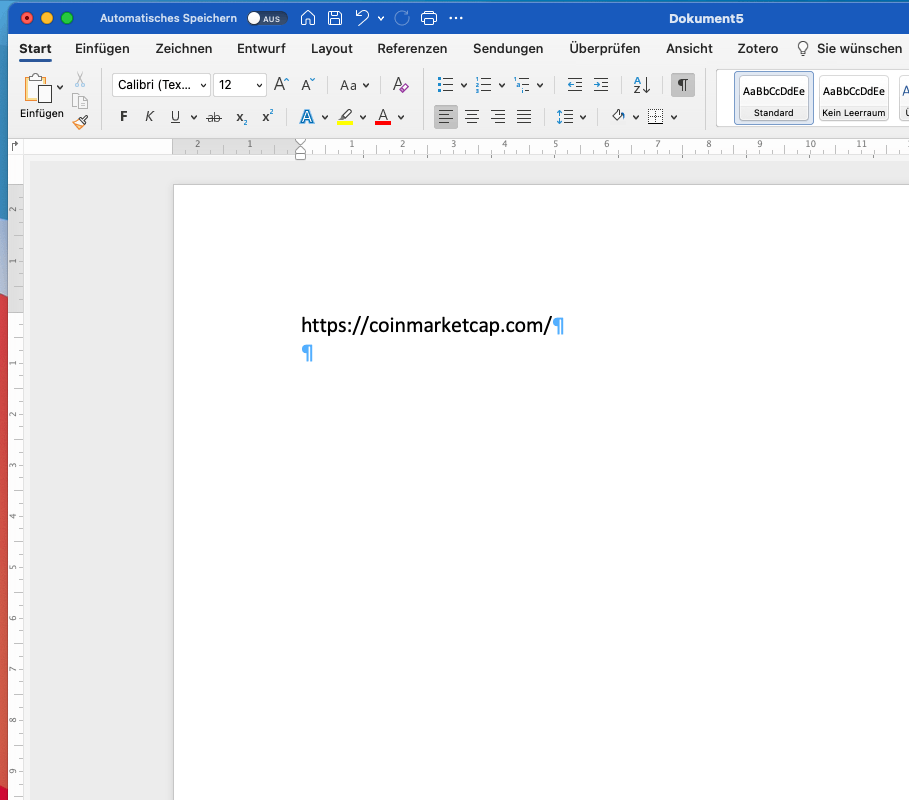Viewport: 909px width, 800px height.
Task: Print document using printer icon
Action: (x=428, y=18)
